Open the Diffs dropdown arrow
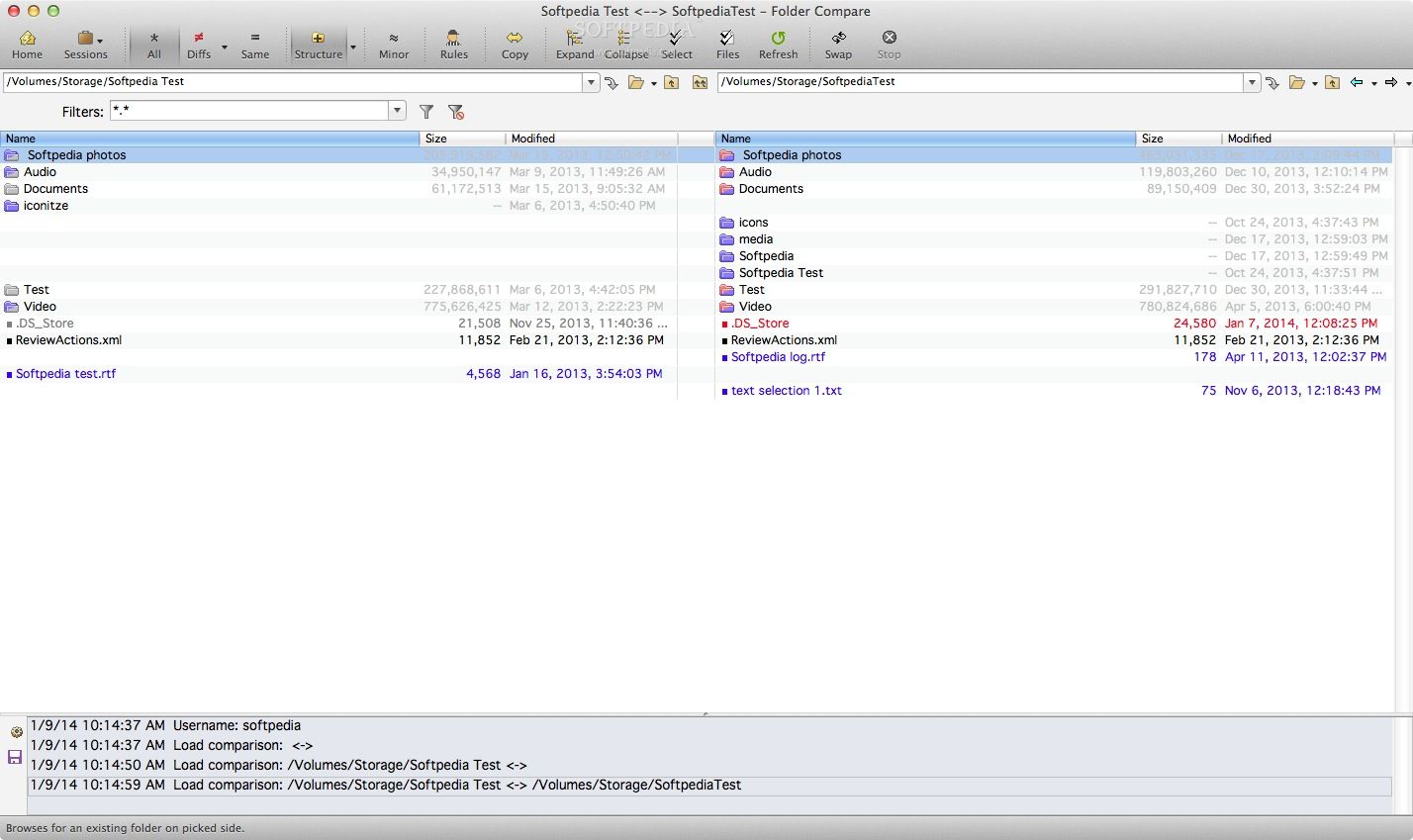 point(225,47)
